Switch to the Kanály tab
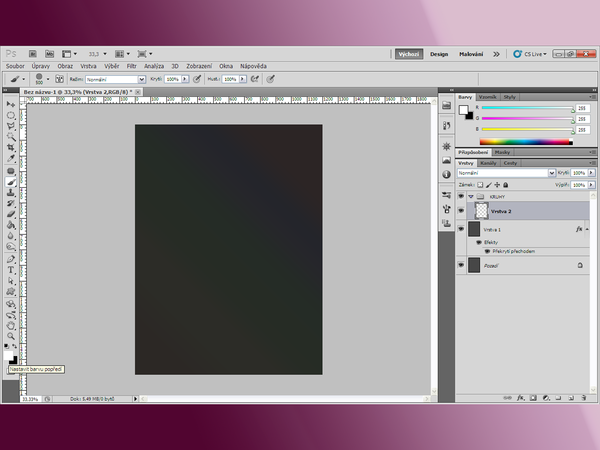 (489, 162)
